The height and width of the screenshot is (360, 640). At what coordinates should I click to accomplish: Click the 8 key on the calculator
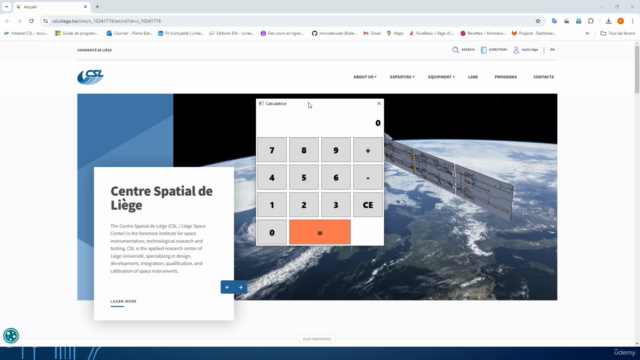coord(304,150)
